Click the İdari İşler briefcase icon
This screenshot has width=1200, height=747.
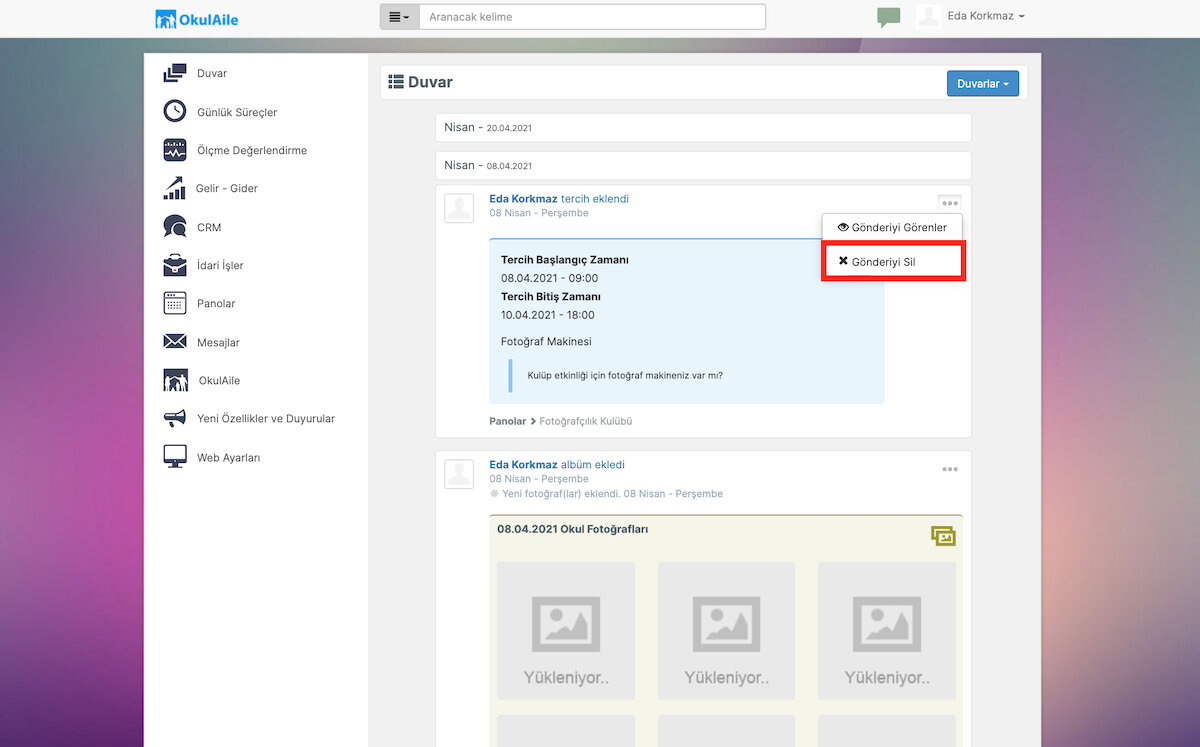point(175,265)
